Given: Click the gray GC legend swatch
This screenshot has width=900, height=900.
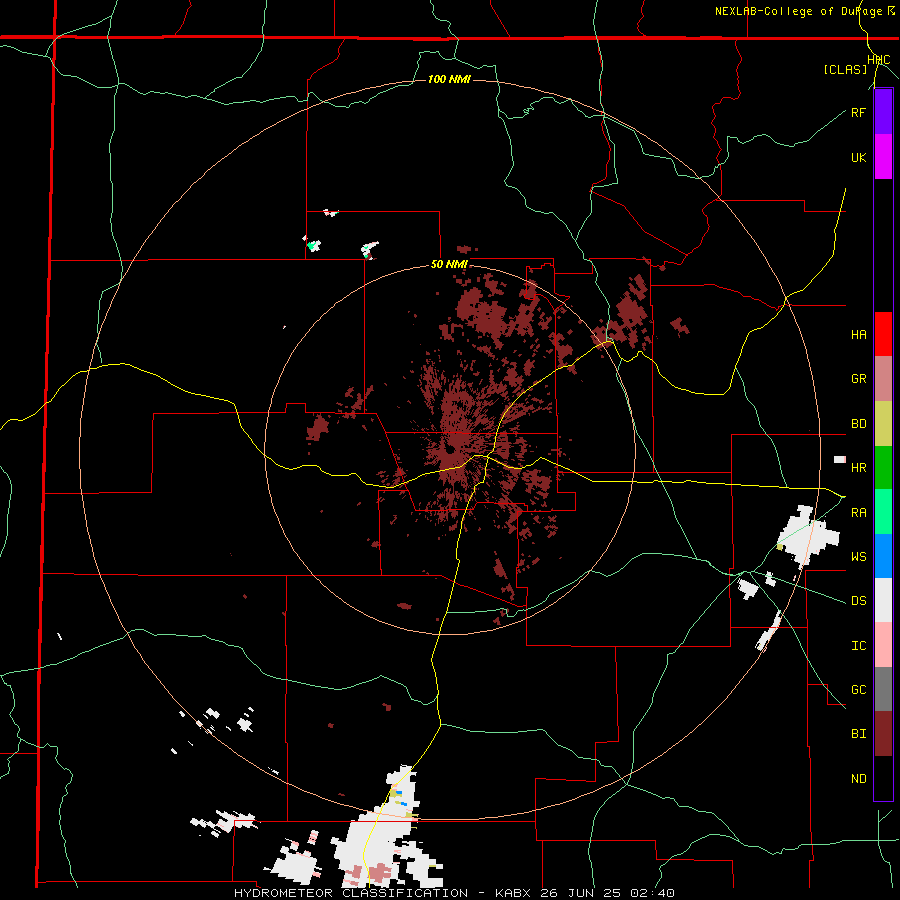Looking at the screenshot, I should (x=883, y=689).
